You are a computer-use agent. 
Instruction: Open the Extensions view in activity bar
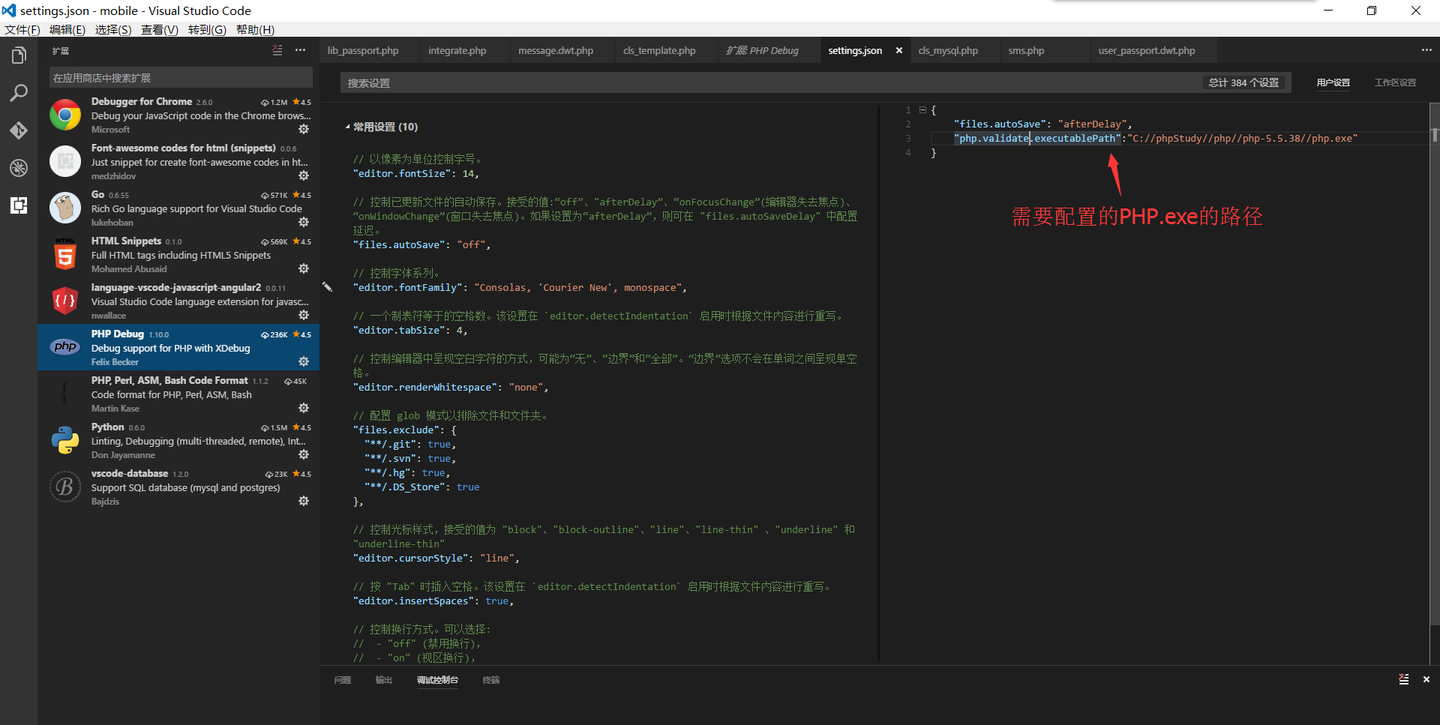click(x=18, y=205)
